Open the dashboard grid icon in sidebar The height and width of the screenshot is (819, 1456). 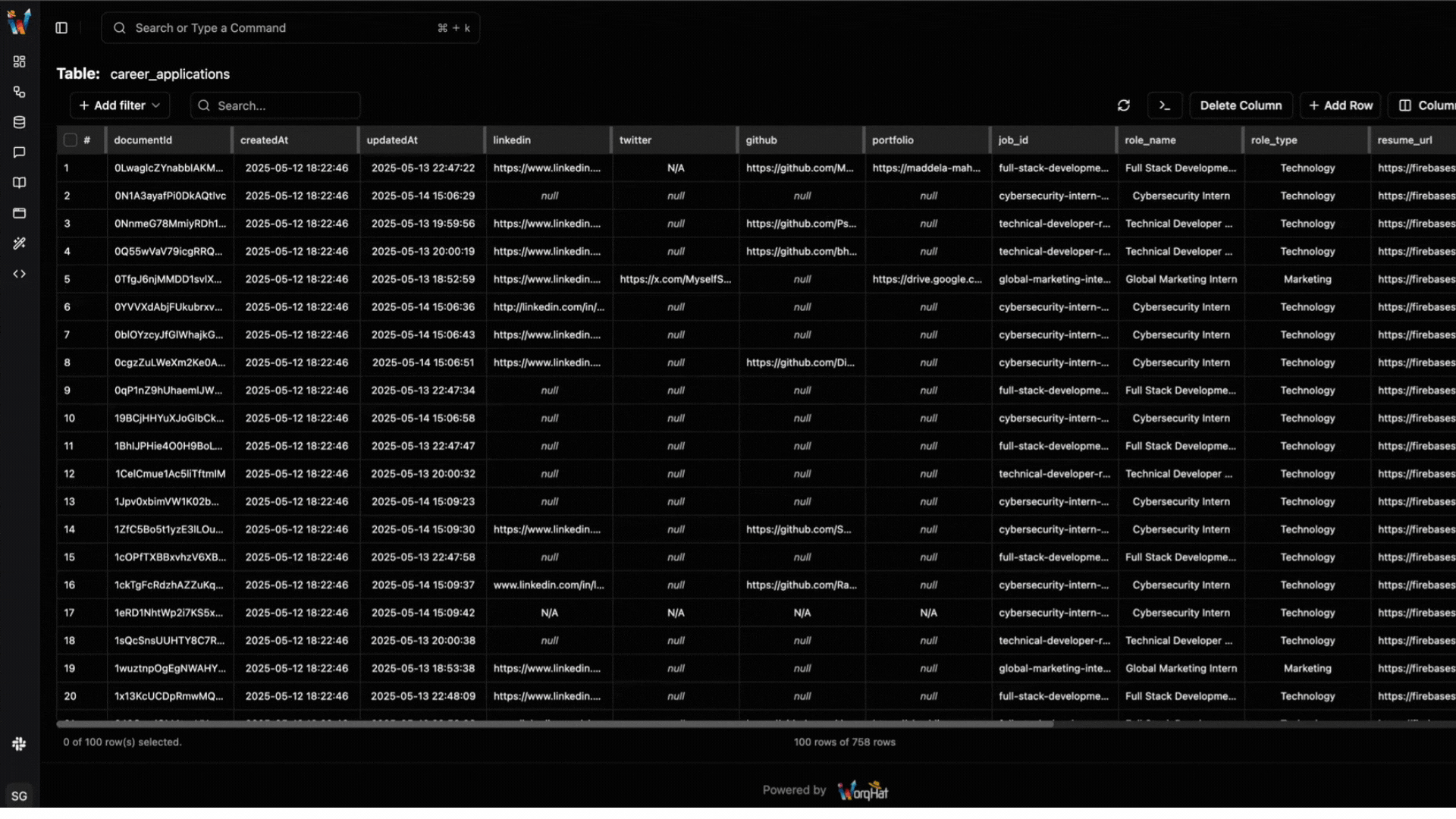(20, 61)
